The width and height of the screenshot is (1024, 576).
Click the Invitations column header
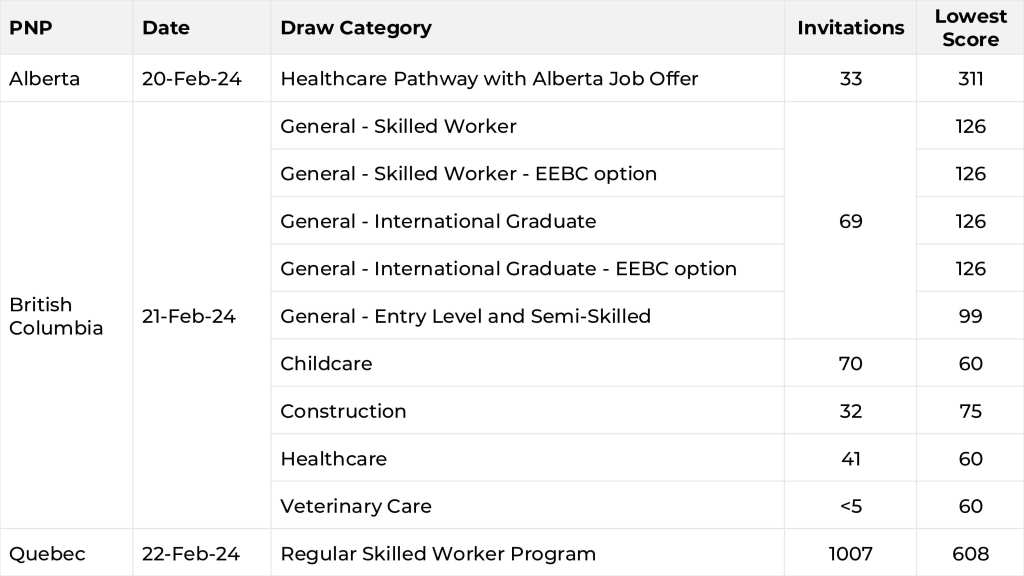[x=850, y=28]
